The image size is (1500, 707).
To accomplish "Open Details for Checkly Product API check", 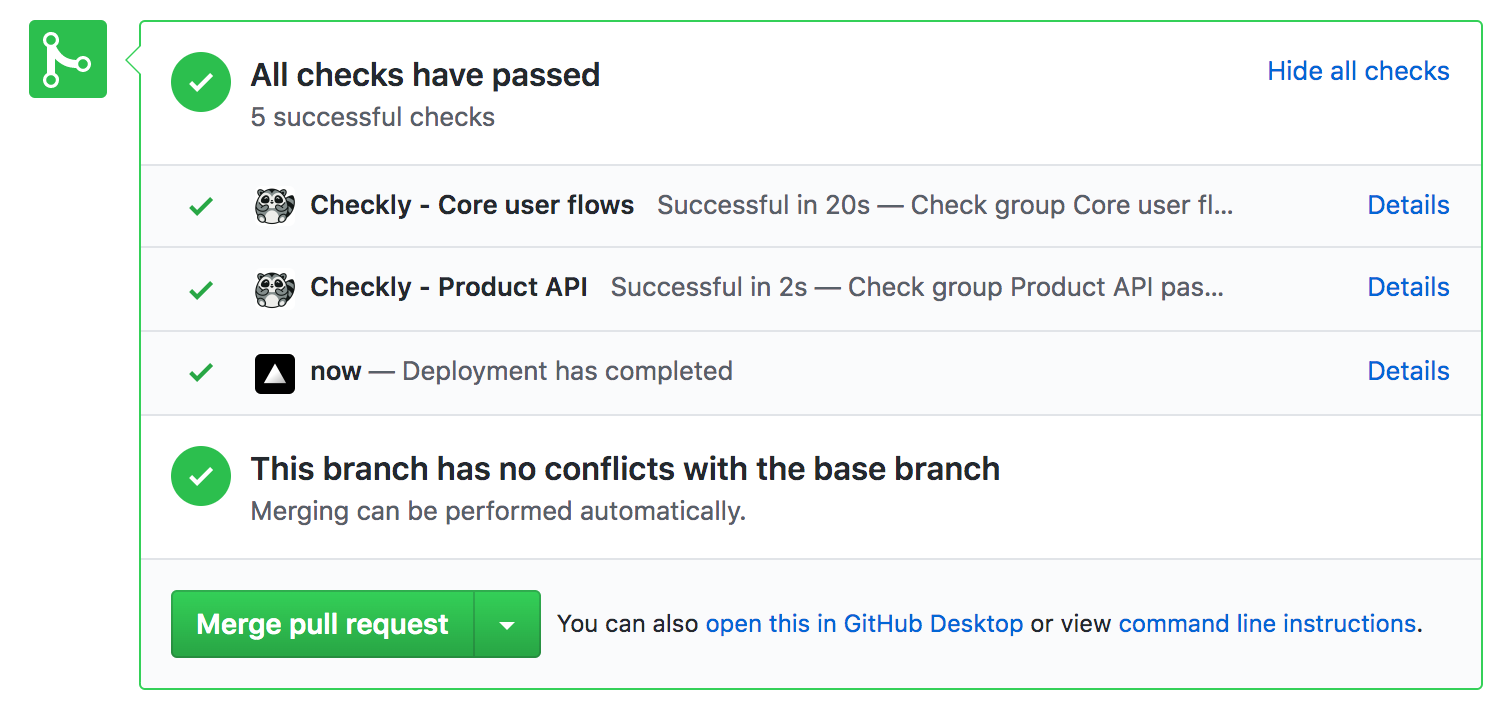I will click(x=1408, y=288).
